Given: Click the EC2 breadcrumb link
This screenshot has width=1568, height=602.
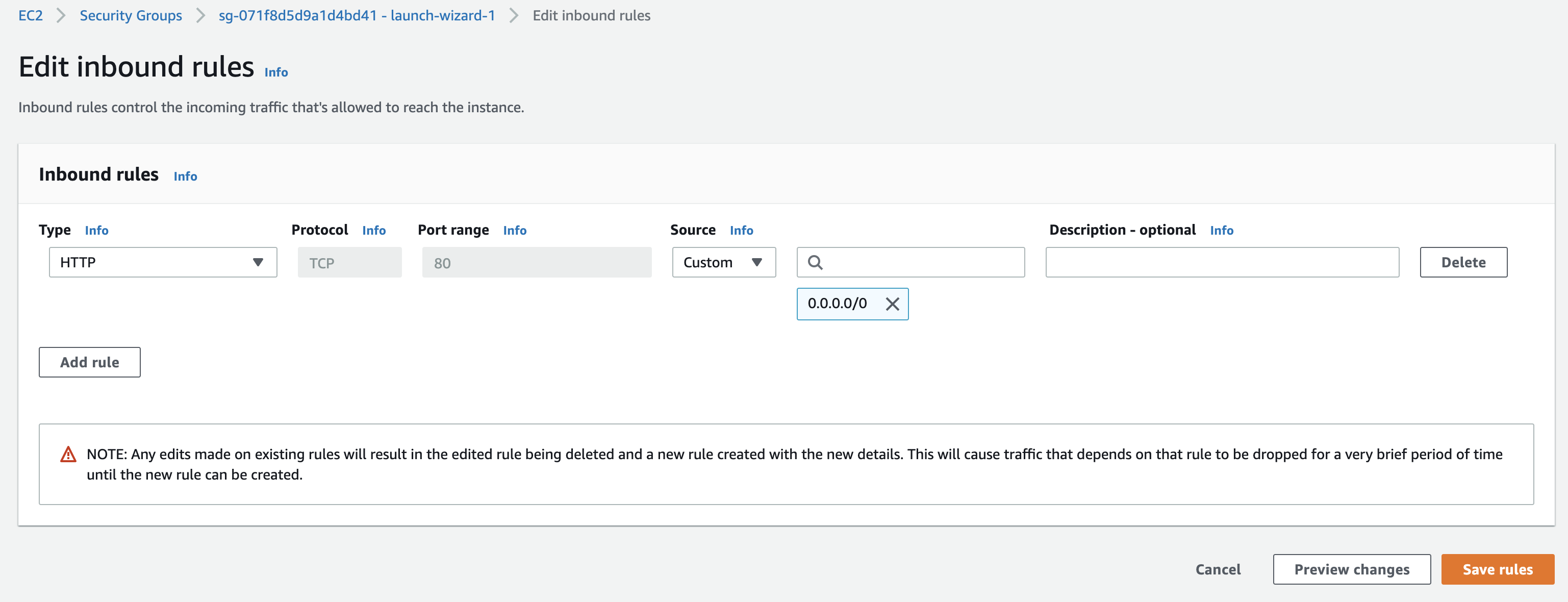Looking at the screenshot, I should (x=31, y=15).
